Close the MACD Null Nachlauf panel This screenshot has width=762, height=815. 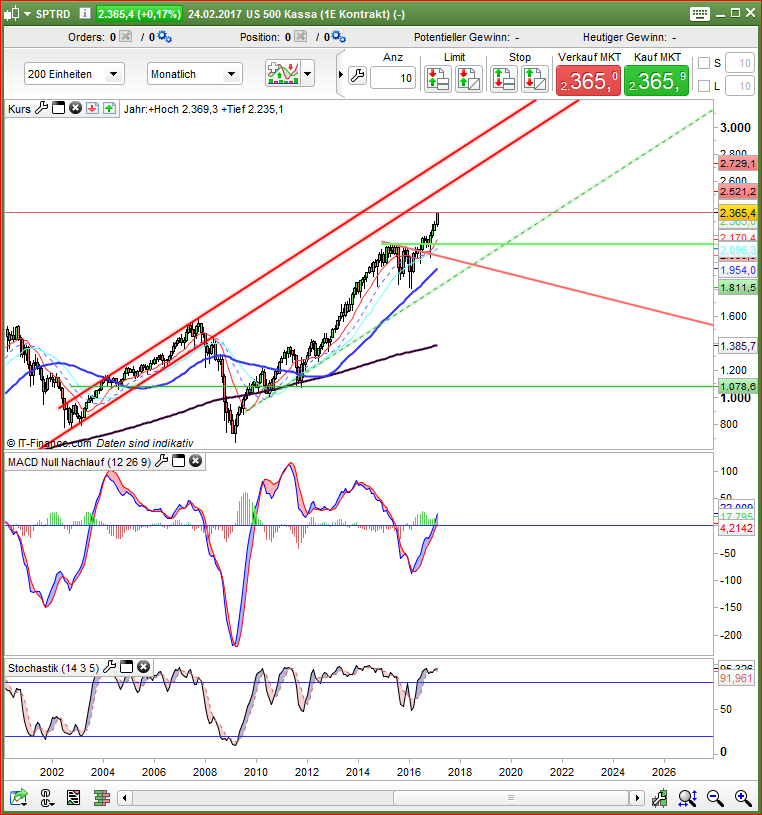[195, 461]
